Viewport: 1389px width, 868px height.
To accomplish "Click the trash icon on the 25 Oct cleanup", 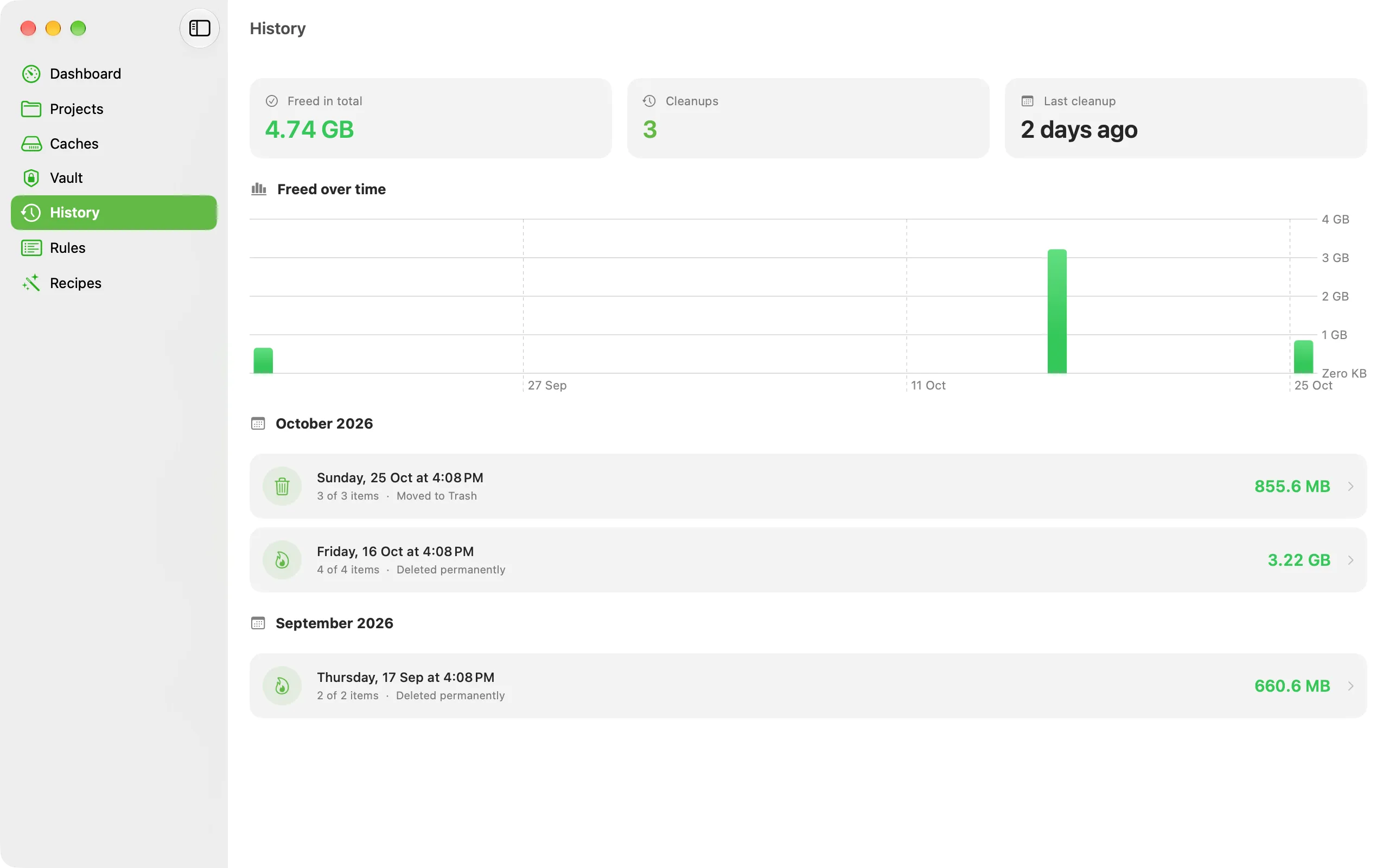I will click(x=282, y=486).
